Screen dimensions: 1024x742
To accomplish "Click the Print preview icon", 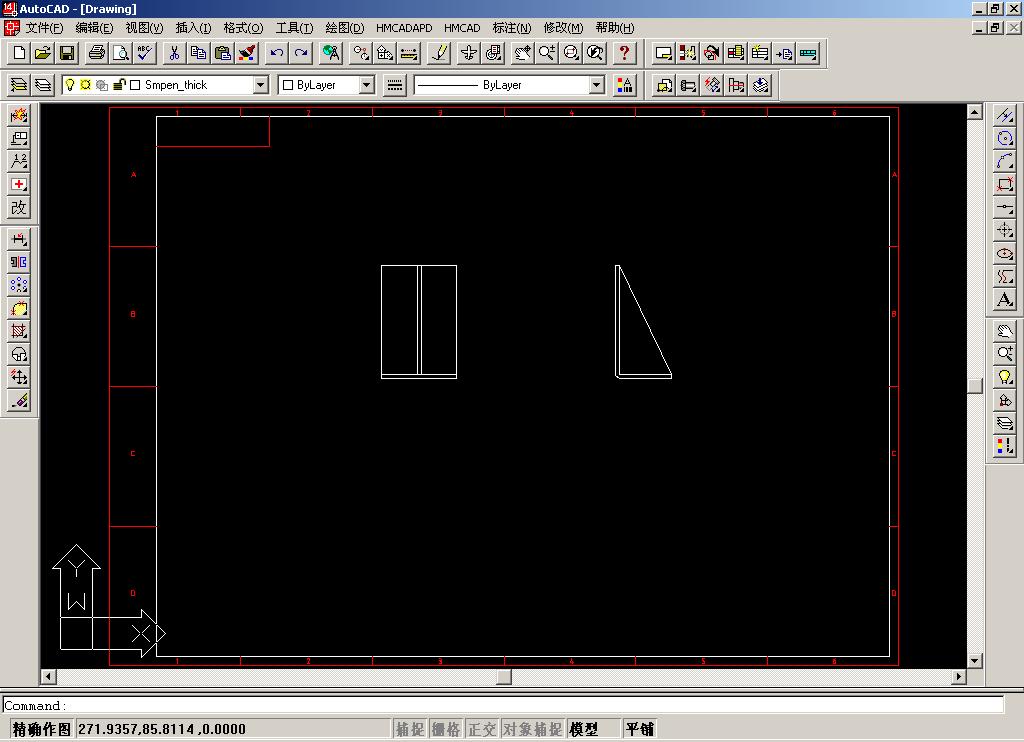I will [x=119, y=54].
